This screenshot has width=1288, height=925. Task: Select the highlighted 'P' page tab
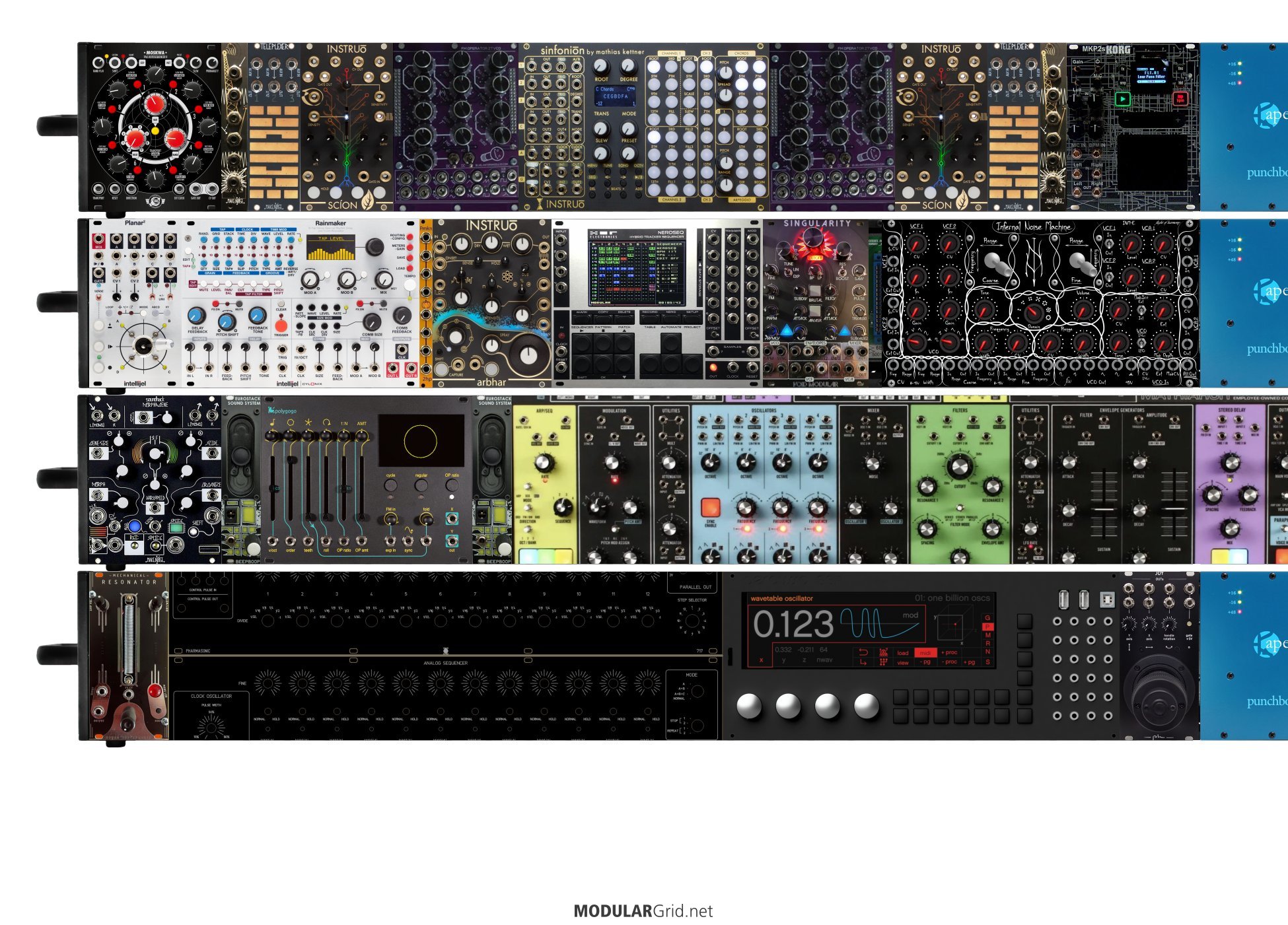coord(987,627)
